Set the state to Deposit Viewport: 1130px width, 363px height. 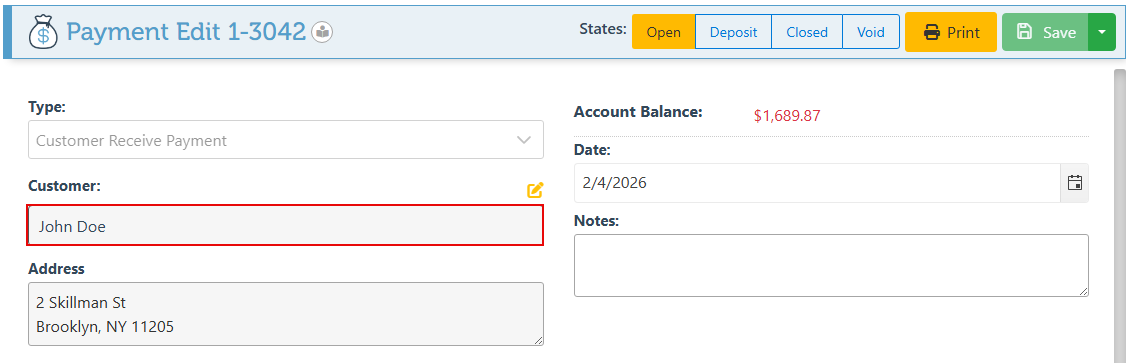733,32
